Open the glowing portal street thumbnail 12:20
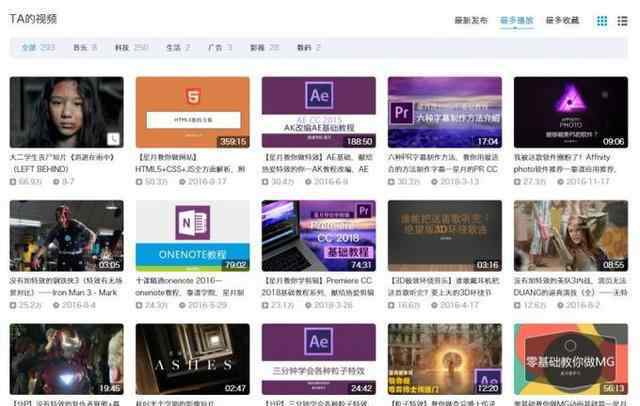Viewport: 640px width, 406px height. point(445,359)
